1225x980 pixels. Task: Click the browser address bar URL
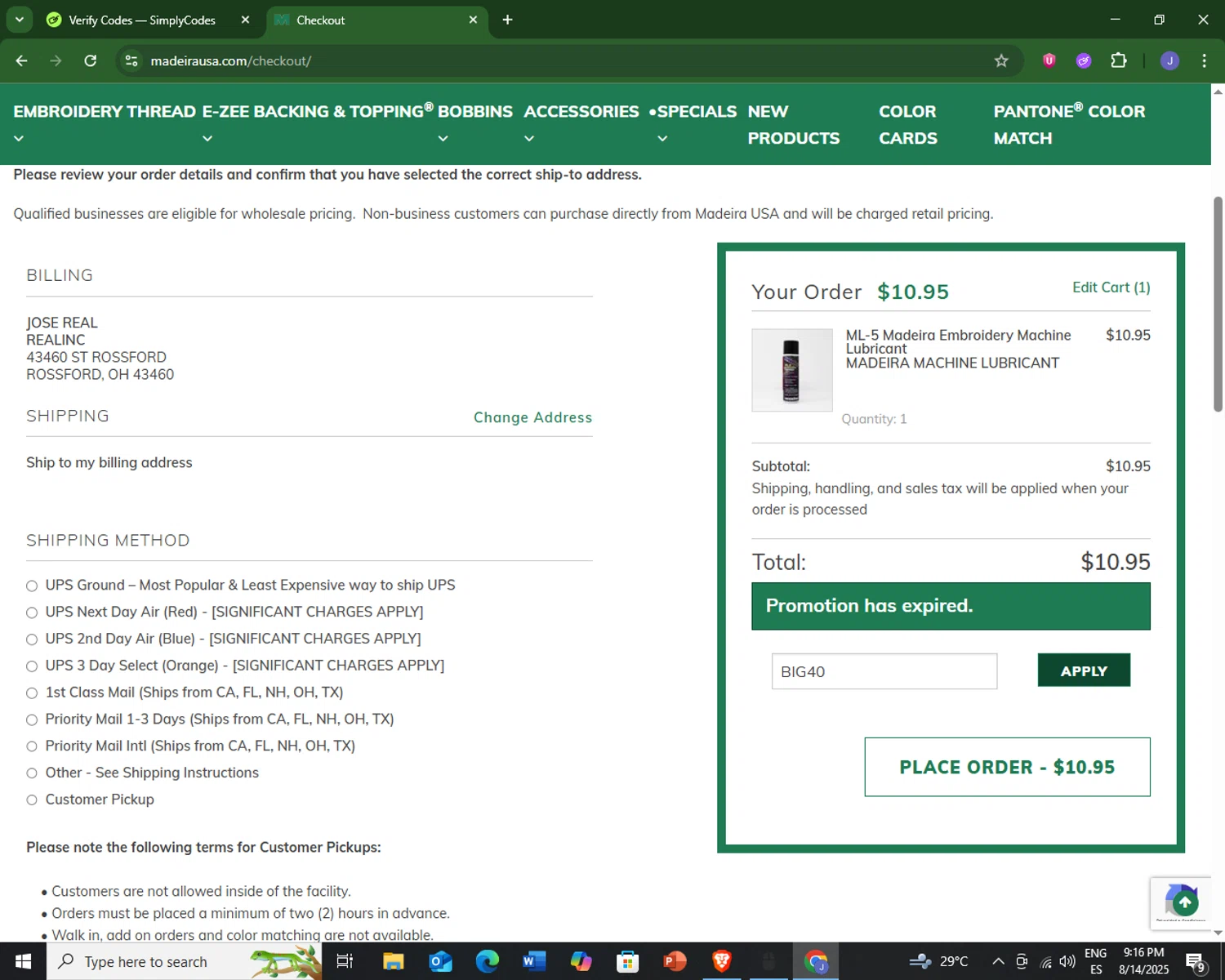(x=231, y=61)
